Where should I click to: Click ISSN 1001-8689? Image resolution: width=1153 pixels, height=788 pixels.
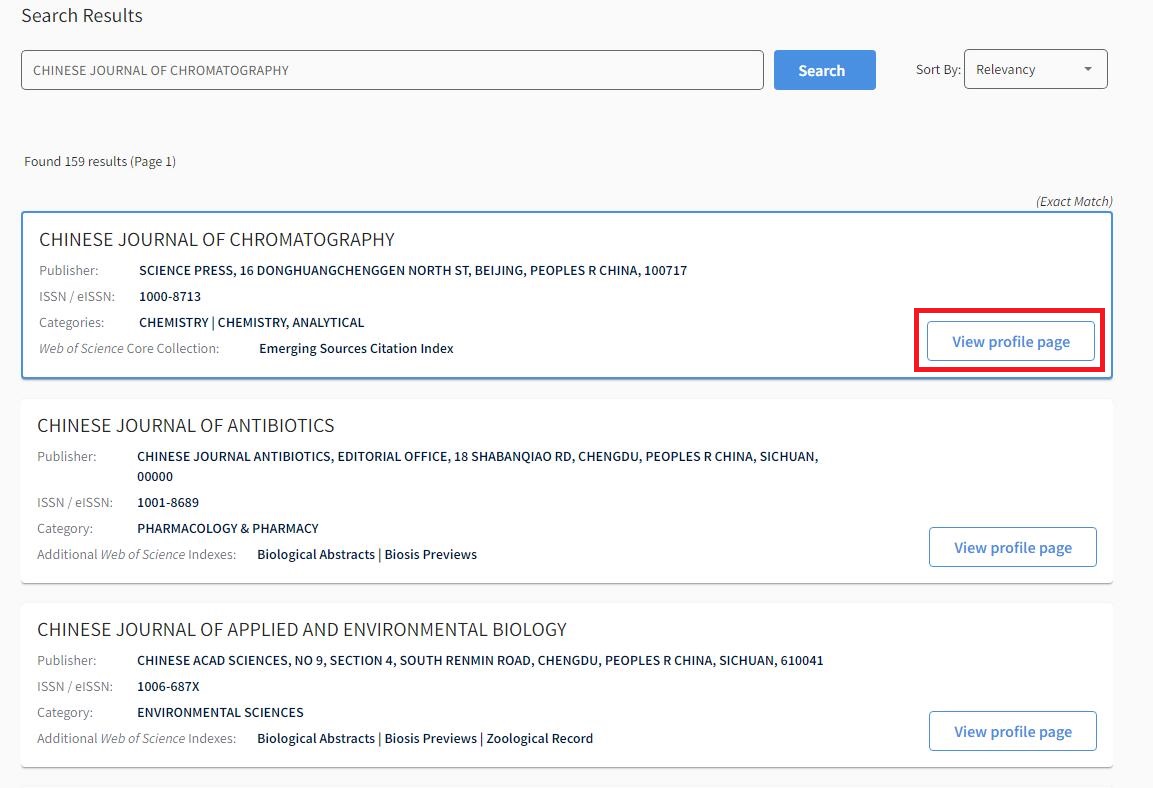(168, 503)
